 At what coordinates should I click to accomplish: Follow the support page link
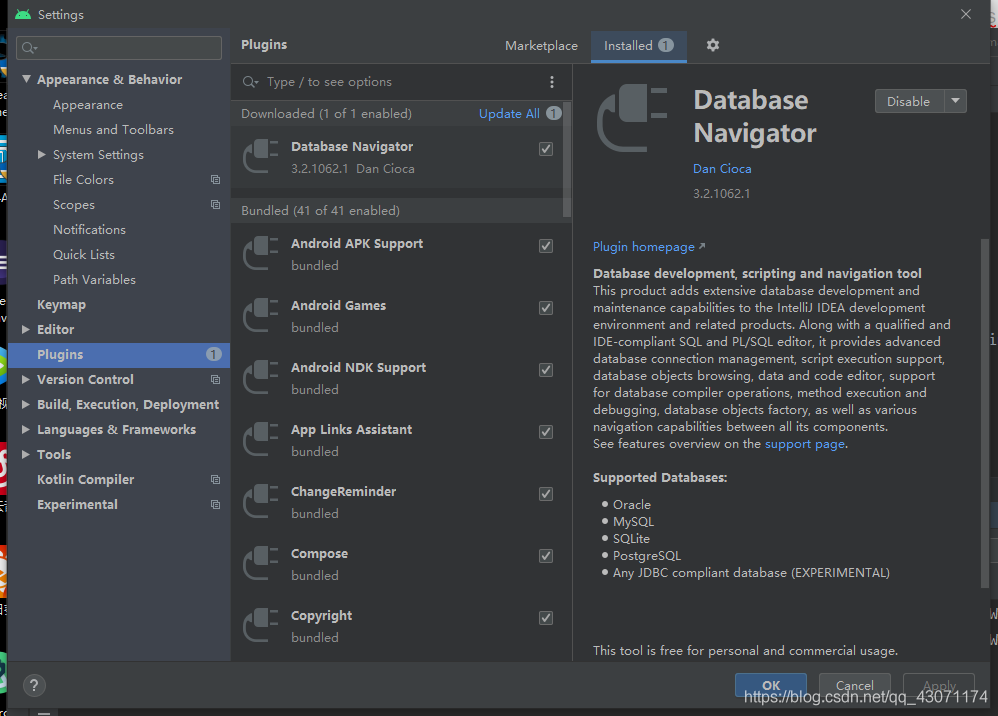coord(805,444)
